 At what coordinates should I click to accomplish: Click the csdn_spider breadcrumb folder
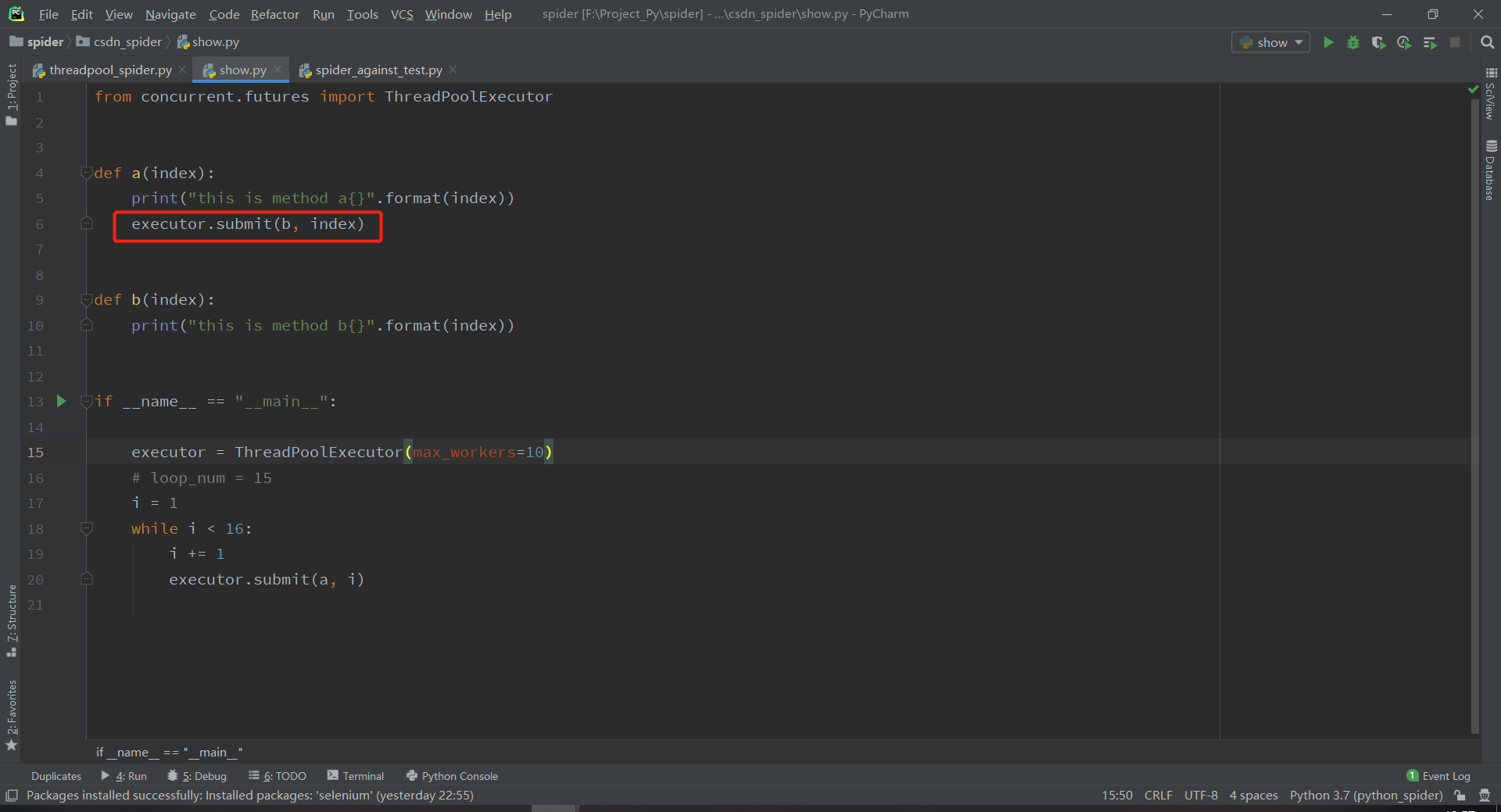tap(119, 42)
